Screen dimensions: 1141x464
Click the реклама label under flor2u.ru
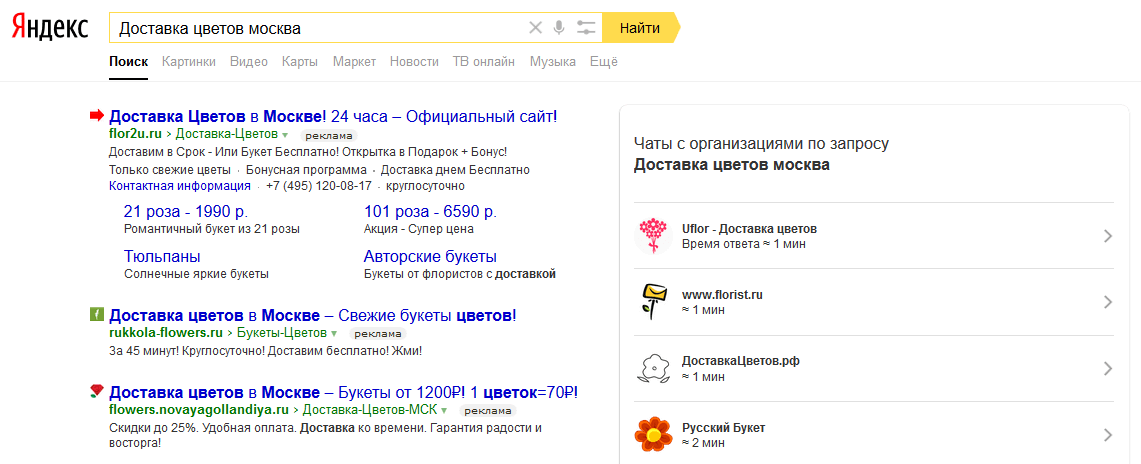pyautogui.click(x=329, y=135)
